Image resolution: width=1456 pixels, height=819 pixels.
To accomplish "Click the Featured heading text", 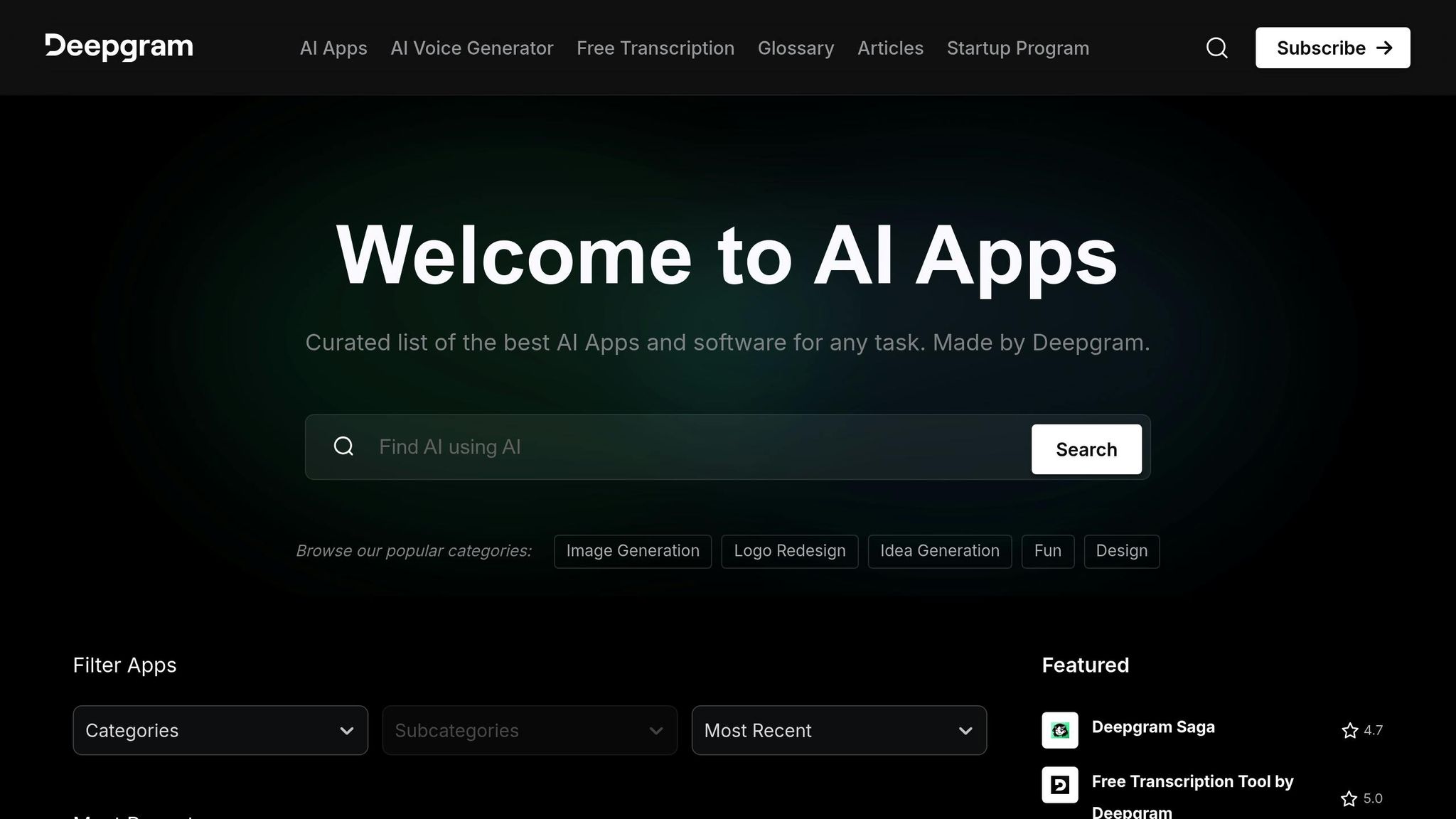I will [x=1085, y=665].
